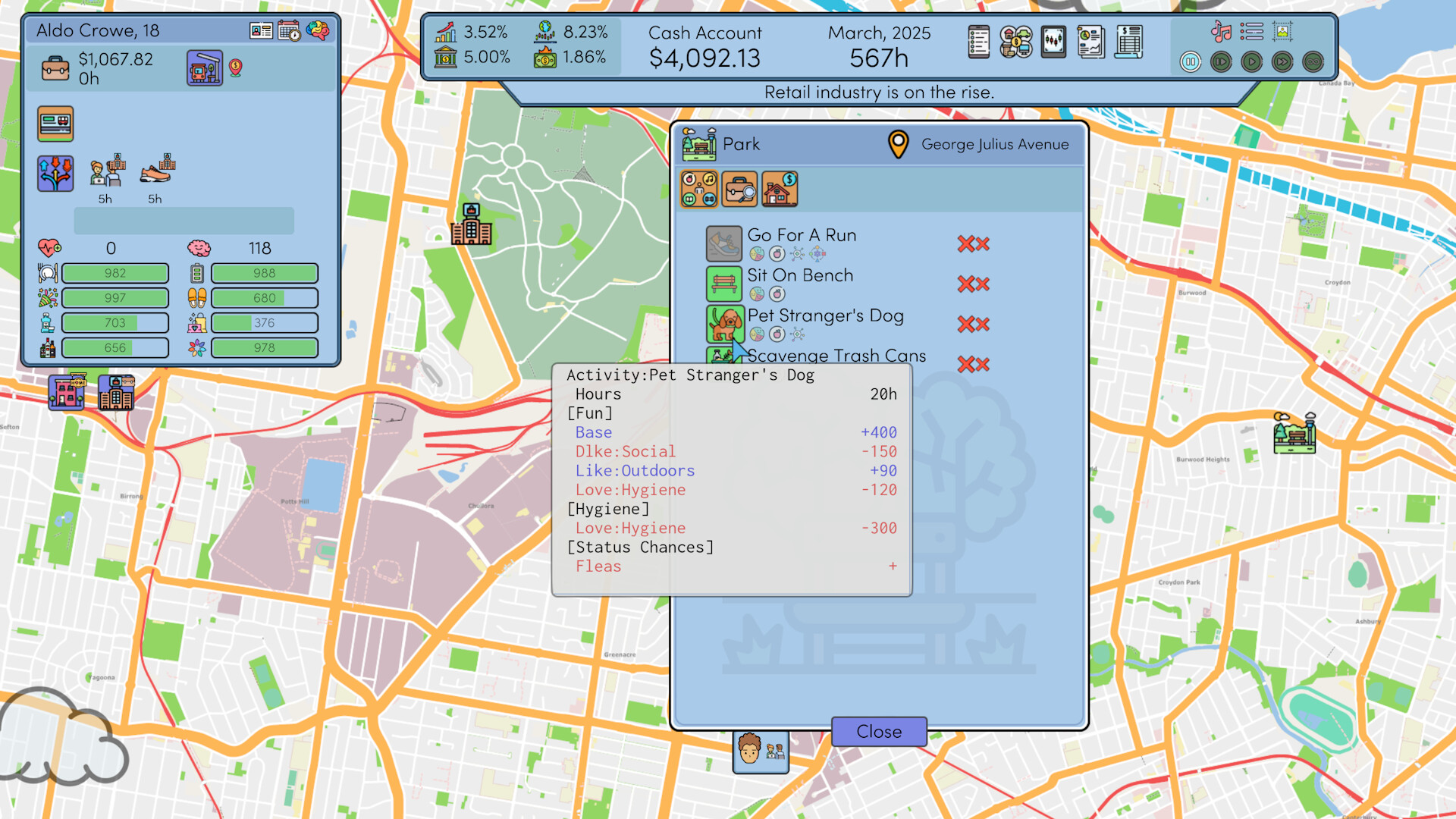The height and width of the screenshot is (819, 1456).
Task: Open the financial reports document icon
Action: 1090,42
